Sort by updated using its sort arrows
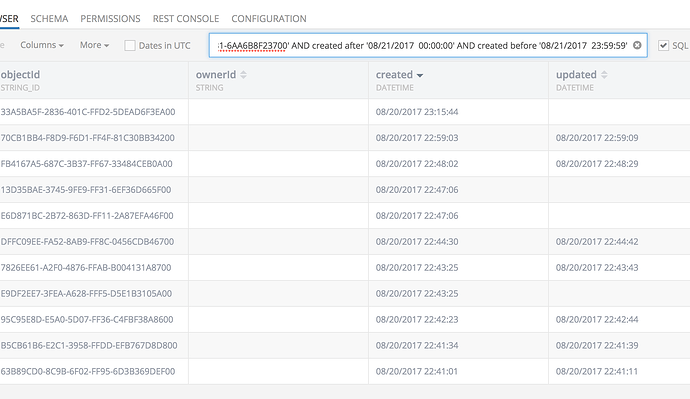Image resolution: width=690 pixels, height=399 pixels. click(x=604, y=75)
